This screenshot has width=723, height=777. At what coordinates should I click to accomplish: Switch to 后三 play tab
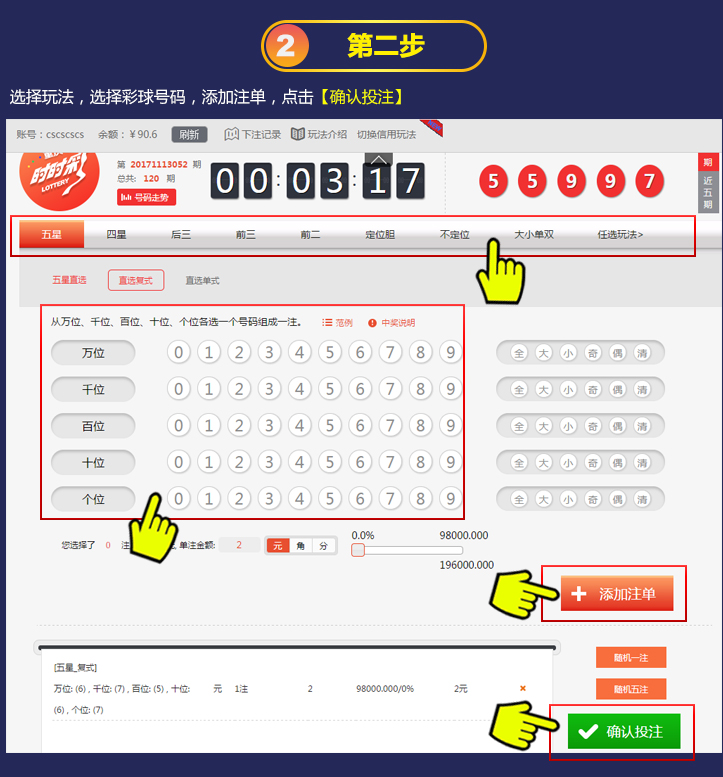pyautogui.click(x=181, y=234)
